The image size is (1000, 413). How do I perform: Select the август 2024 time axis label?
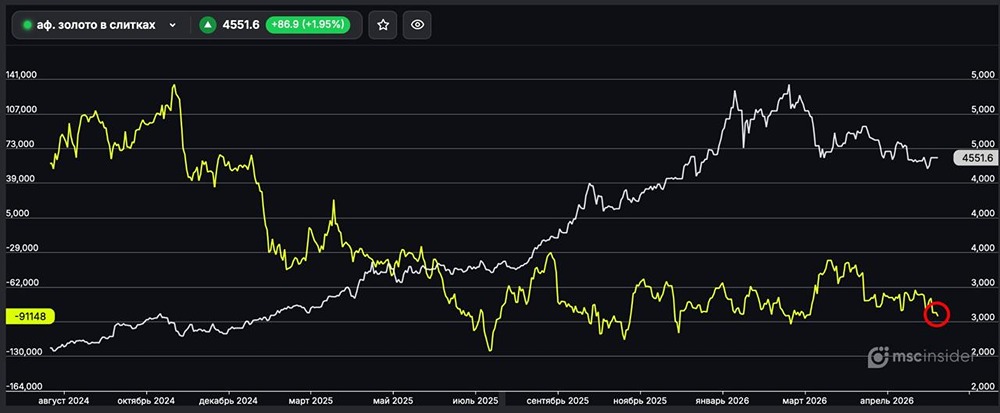(x=64, y=401)
